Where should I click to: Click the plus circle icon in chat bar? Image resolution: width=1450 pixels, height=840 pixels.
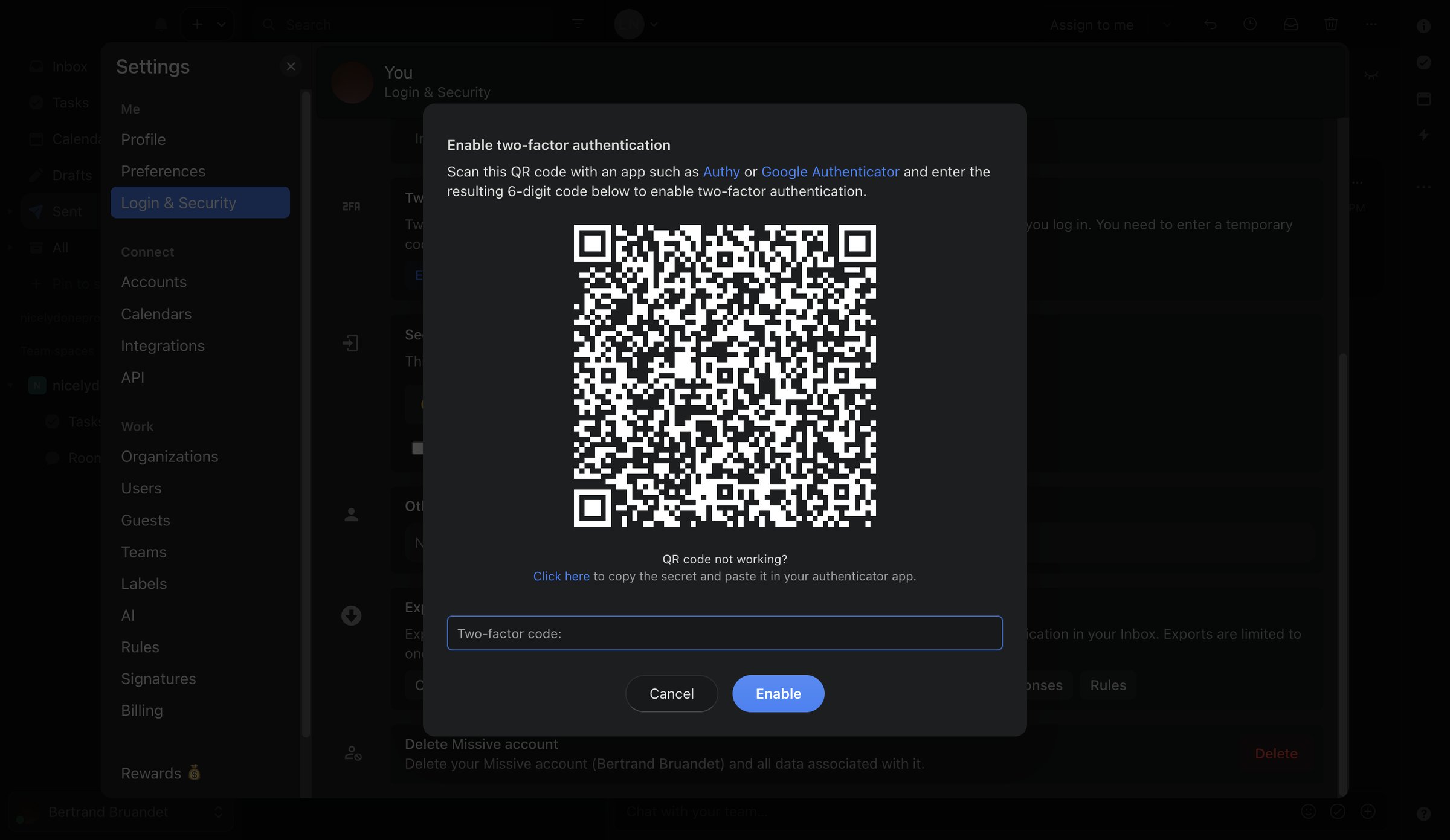[x=1368, y=812]
